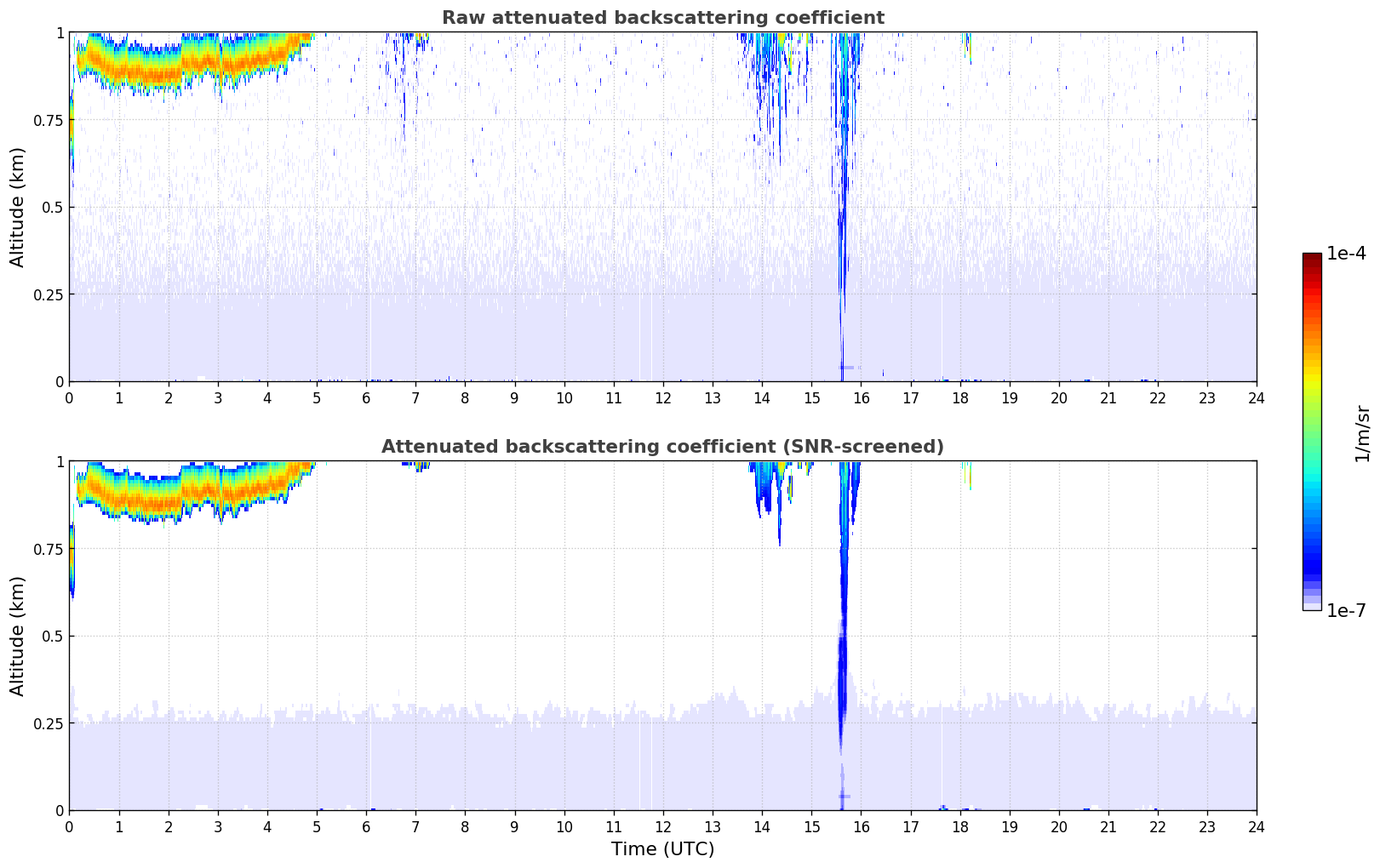Click time tick '14' on the SNR-screened plot
This screenshot has width=1380, height=868.
(762, 826)
